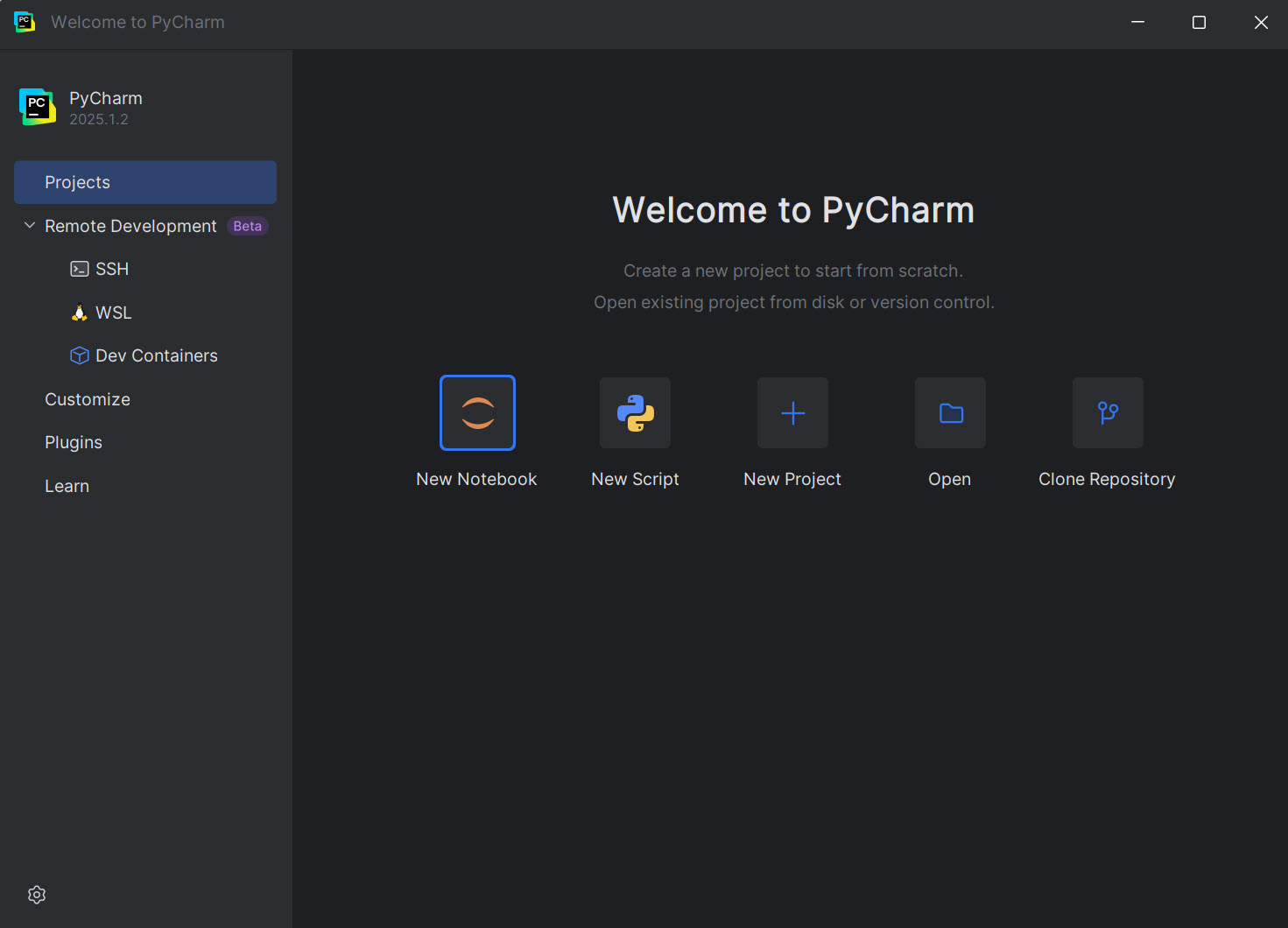Image resolution: width=1288 pixels, height=928 pixels.
Task: Open Dev Containers configuration
Action: click(156, 355)
